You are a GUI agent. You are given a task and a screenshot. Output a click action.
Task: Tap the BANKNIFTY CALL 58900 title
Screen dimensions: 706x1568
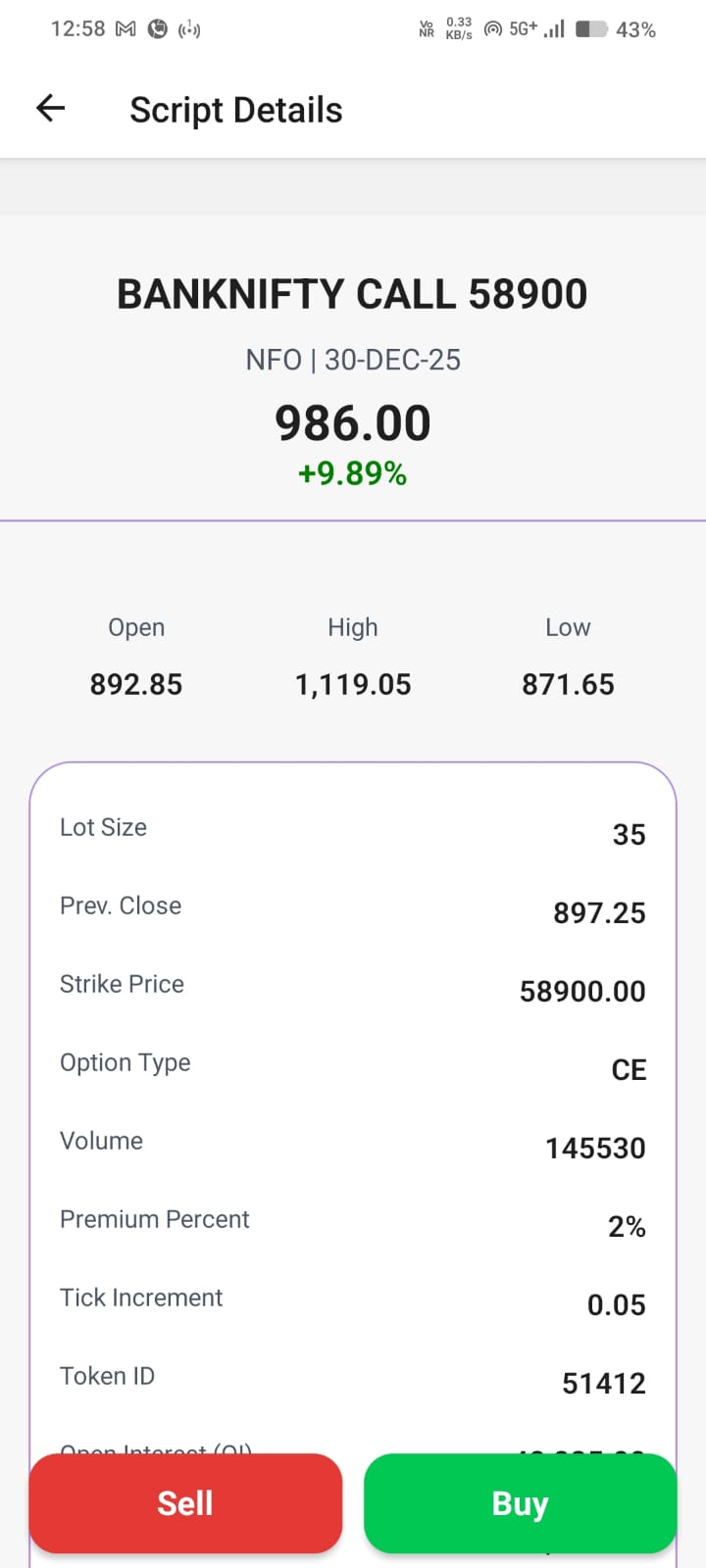(352, 294)
